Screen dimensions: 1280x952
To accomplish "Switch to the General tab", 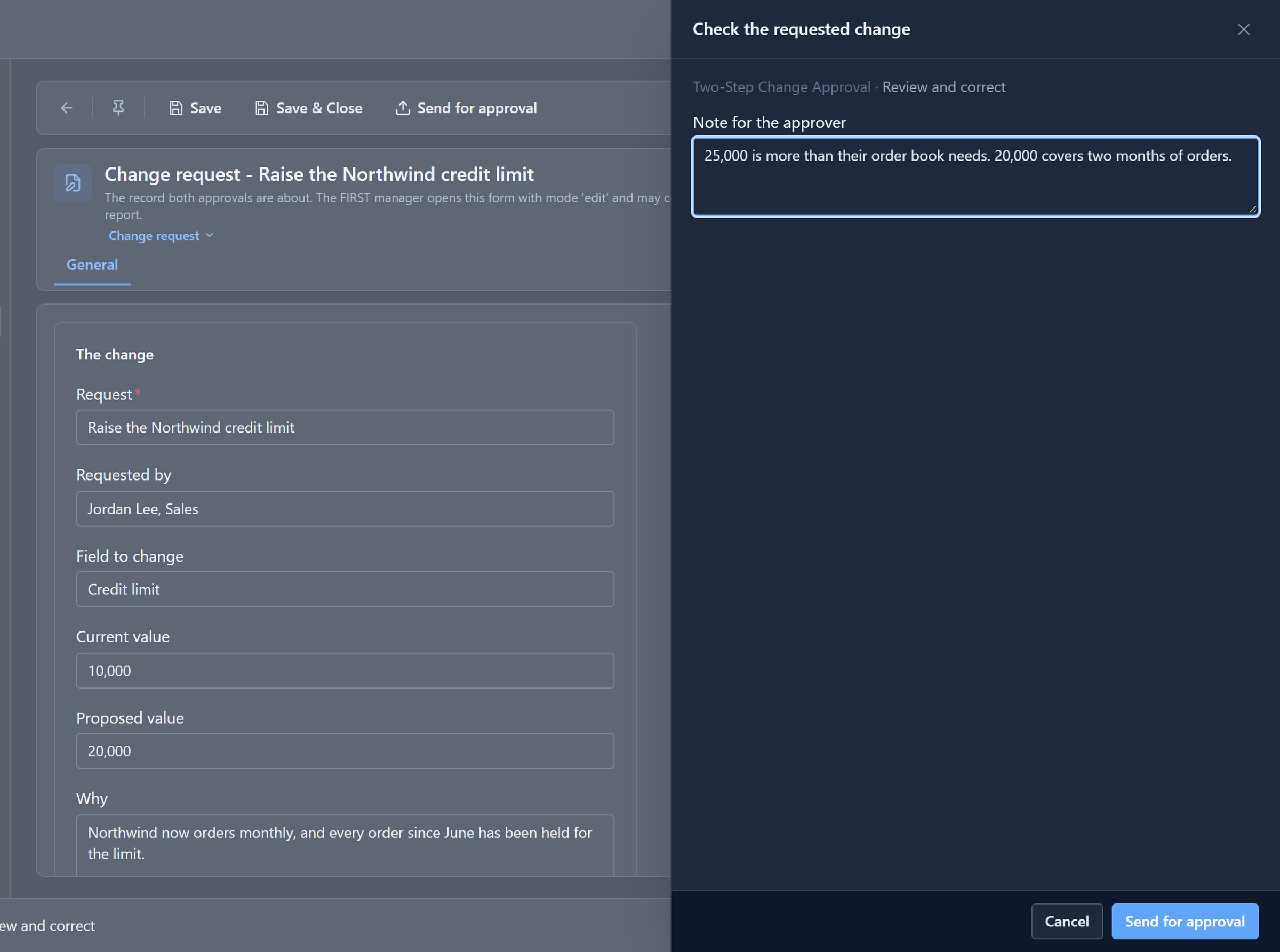I will click(92, 265).
